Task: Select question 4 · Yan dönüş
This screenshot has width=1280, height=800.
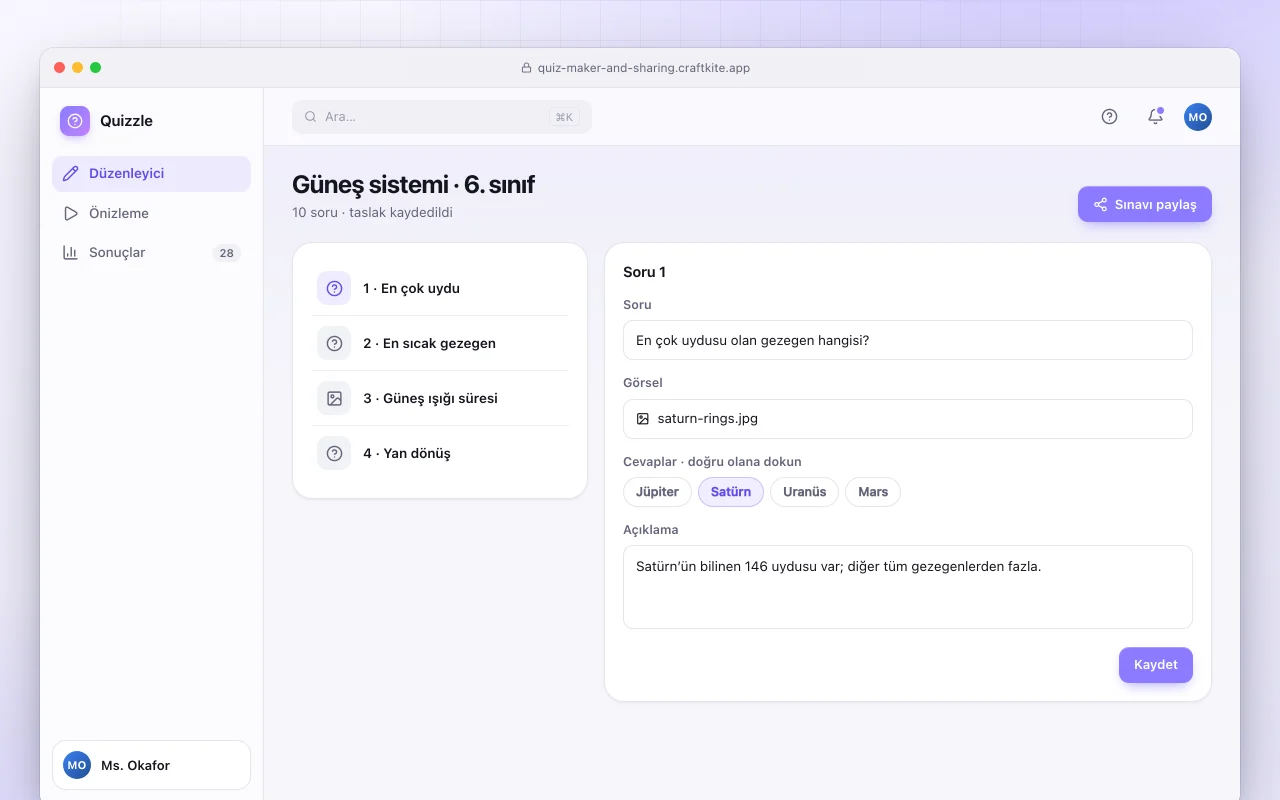Action: tap(440, 453)
